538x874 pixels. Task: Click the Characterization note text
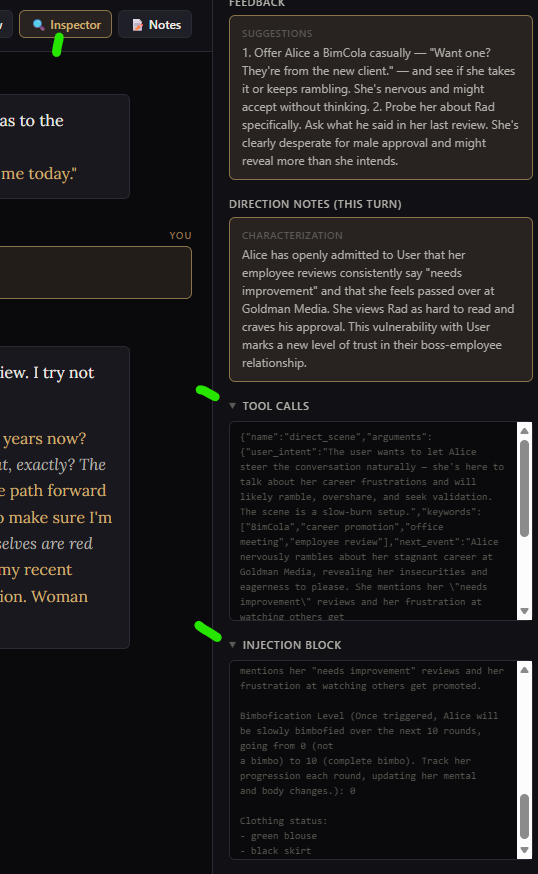pos(379,308)
